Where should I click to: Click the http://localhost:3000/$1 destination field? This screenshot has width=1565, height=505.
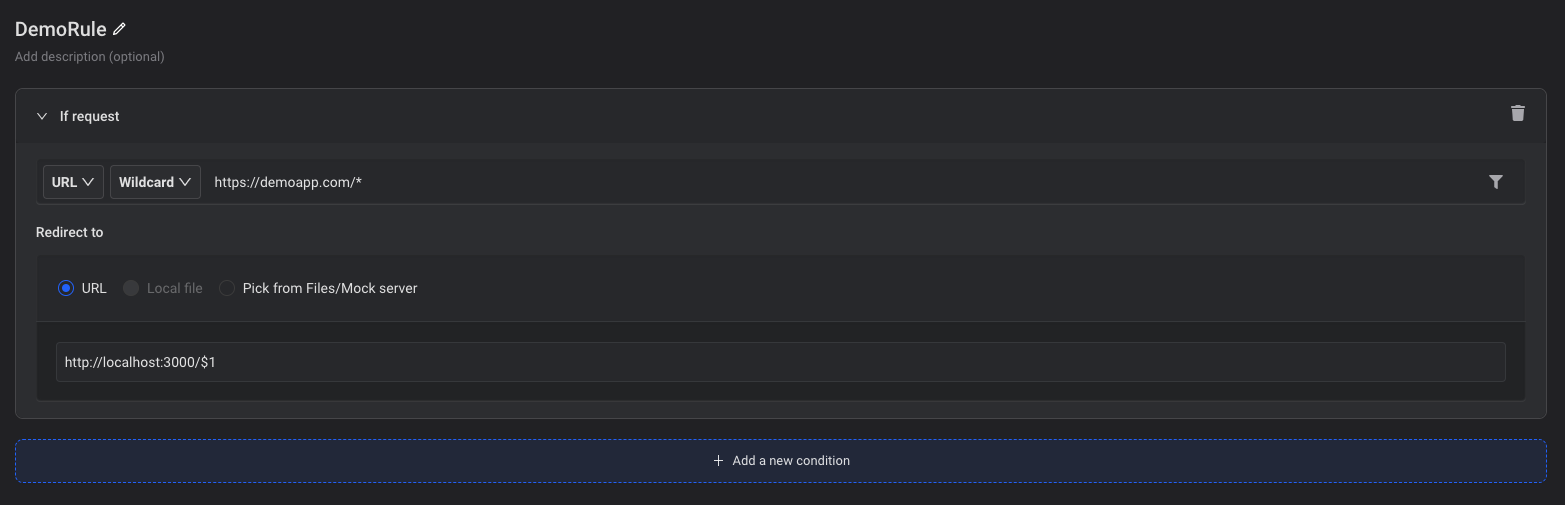click(780, 362)
